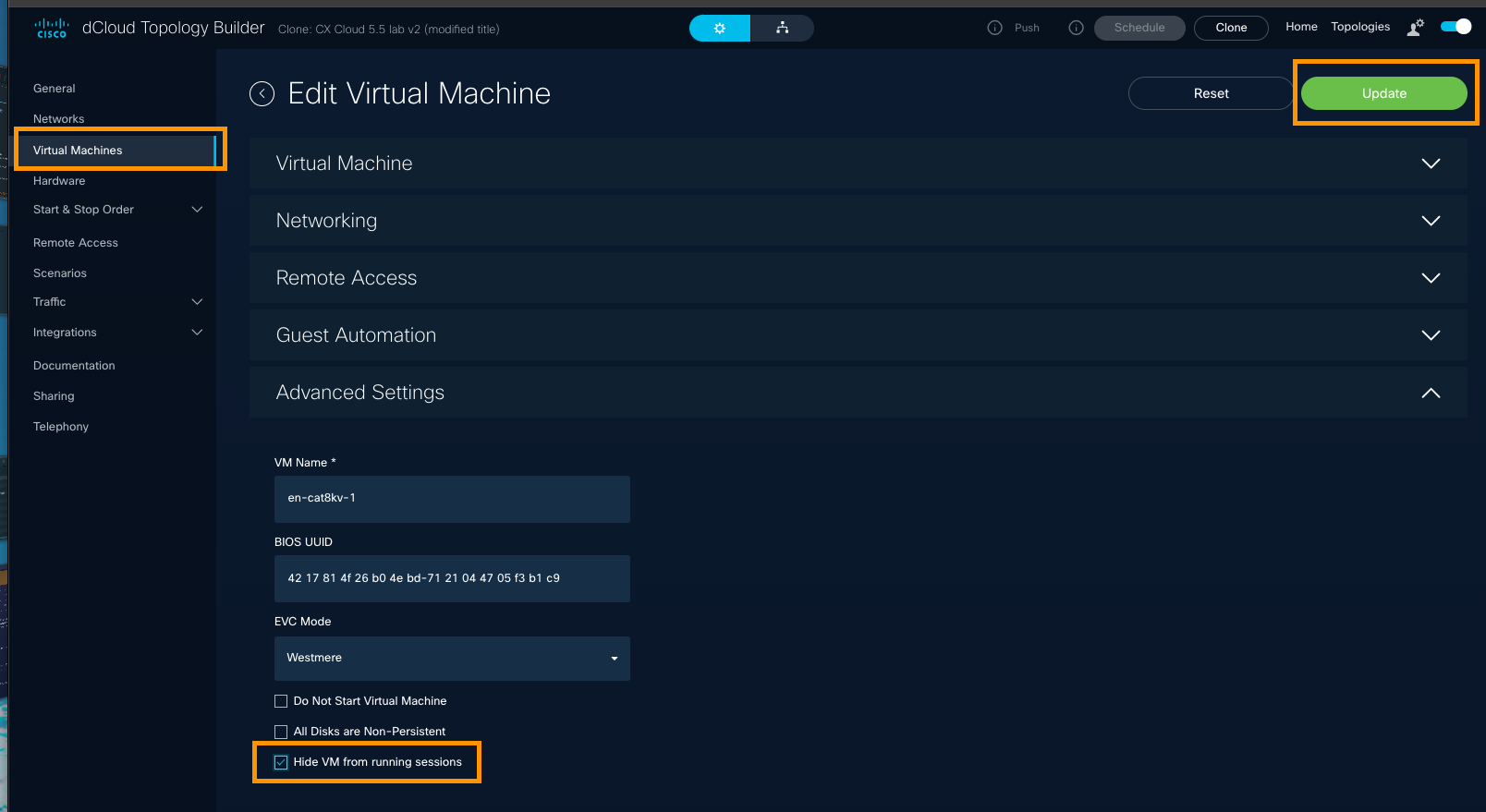Expand the Remote Access section
1486x812 pixels.
[x=859, y=278]
